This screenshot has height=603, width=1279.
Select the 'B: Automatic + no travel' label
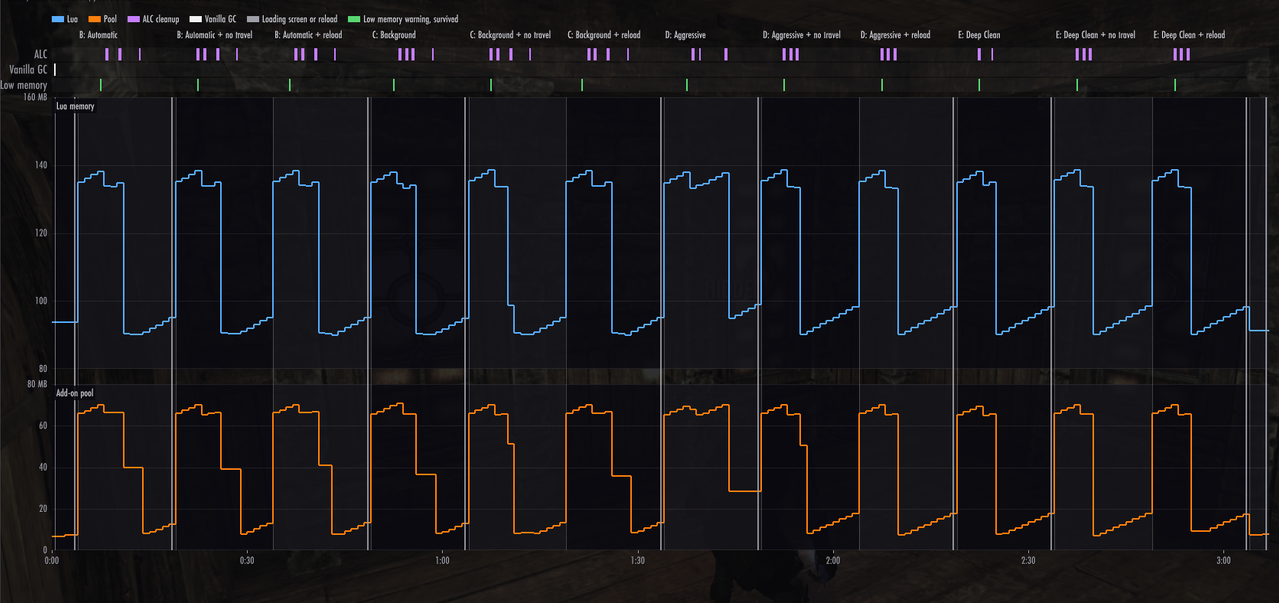pos(214,35)
